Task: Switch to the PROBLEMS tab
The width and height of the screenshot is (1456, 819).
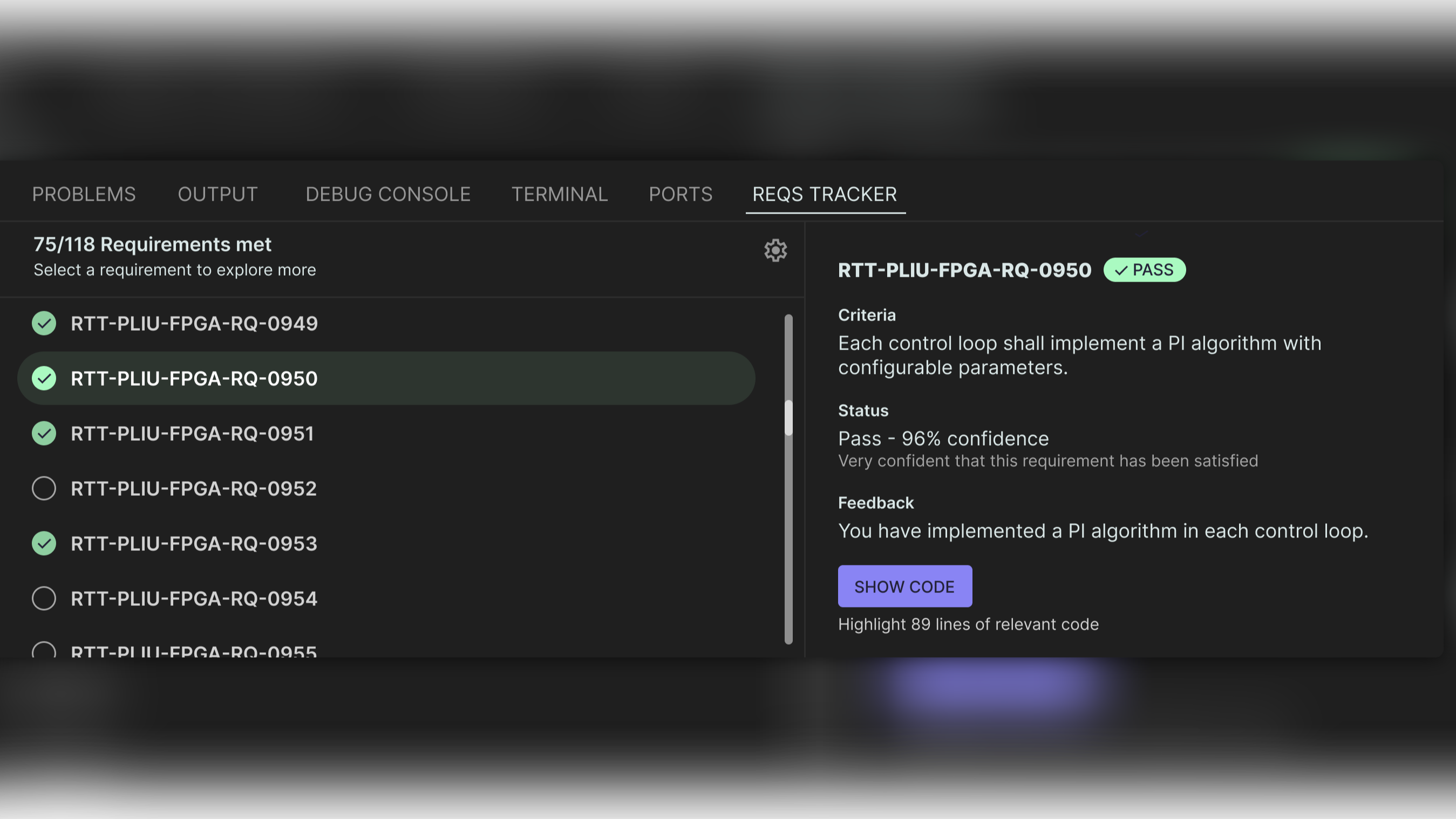Action: (x=84, y=194)
